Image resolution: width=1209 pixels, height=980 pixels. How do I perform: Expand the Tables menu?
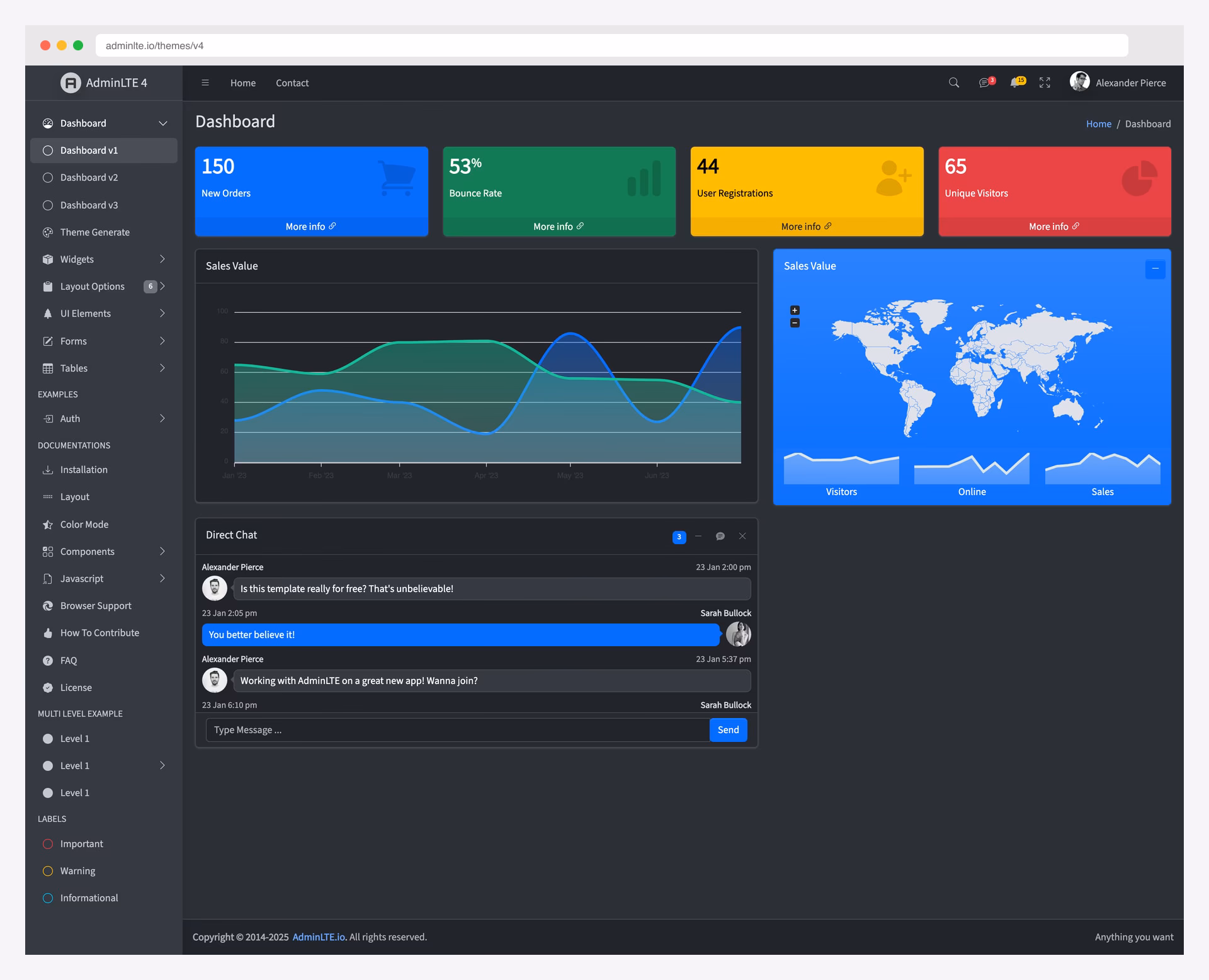[104, 368]
